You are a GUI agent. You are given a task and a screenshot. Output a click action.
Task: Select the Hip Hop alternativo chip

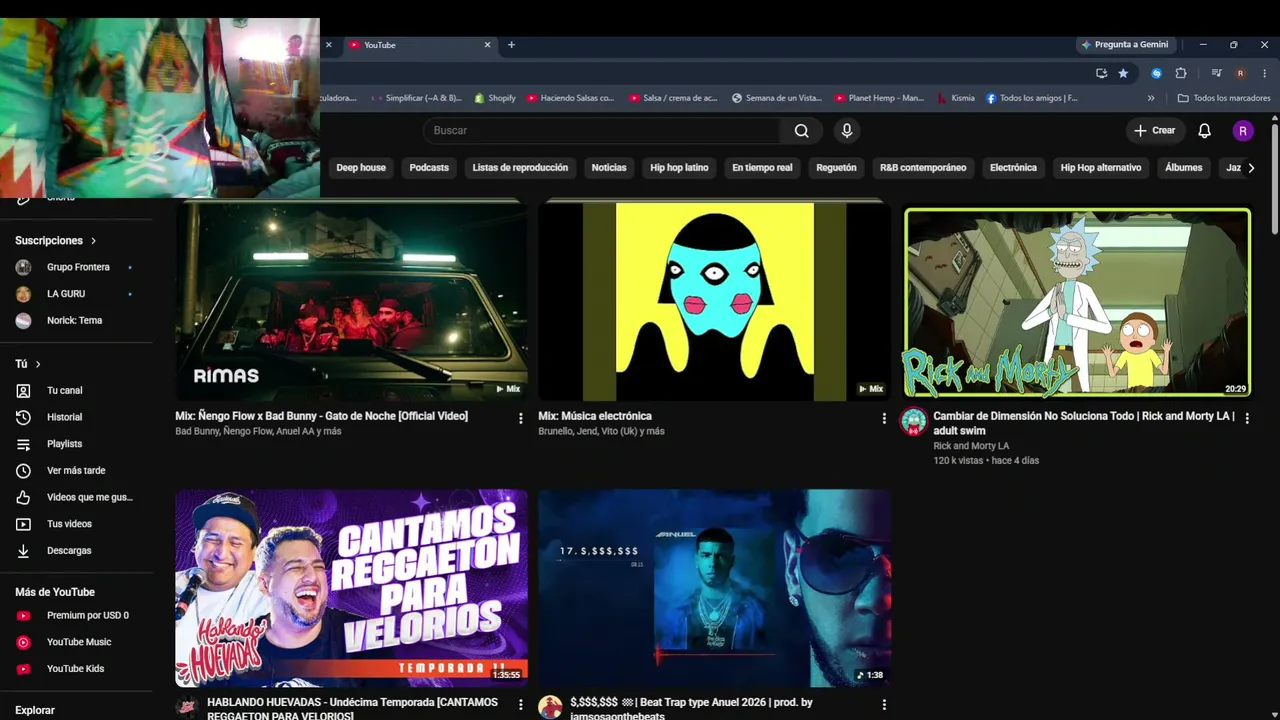[1101, 168]
